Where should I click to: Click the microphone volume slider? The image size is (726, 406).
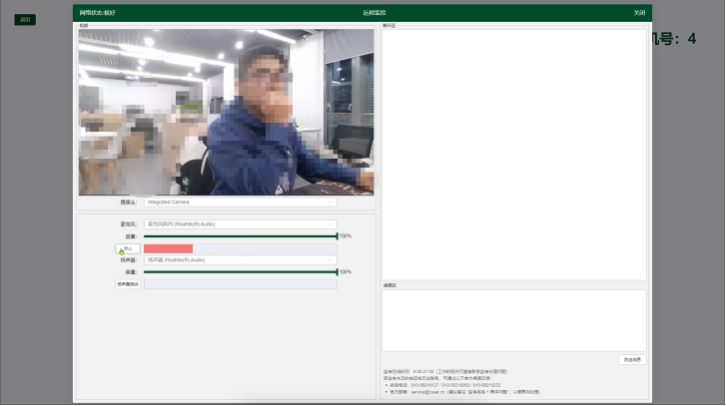pos(240,236)
